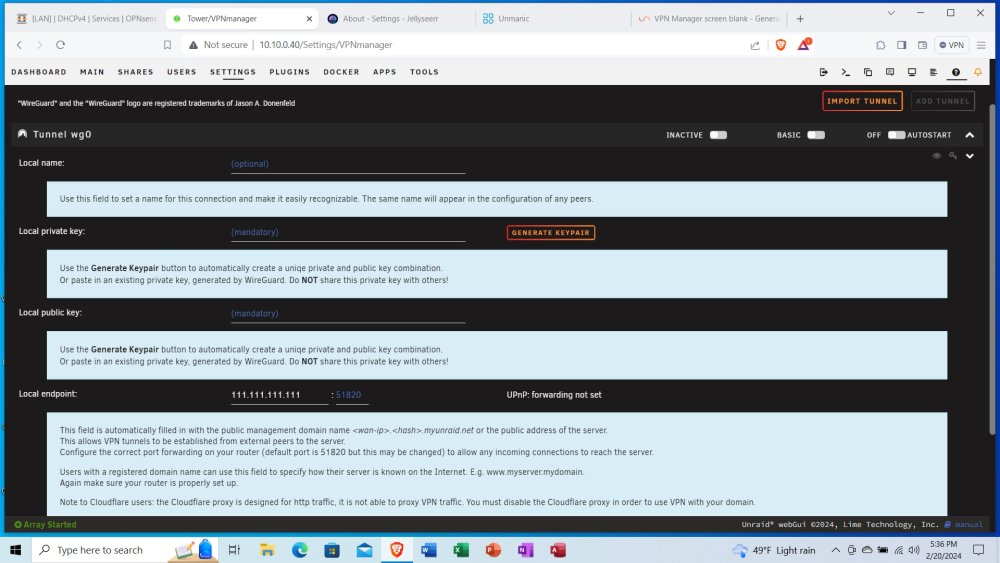Open the MAIN menu
The width and height of the screenshot is (1000, 563).
(92, 72)
